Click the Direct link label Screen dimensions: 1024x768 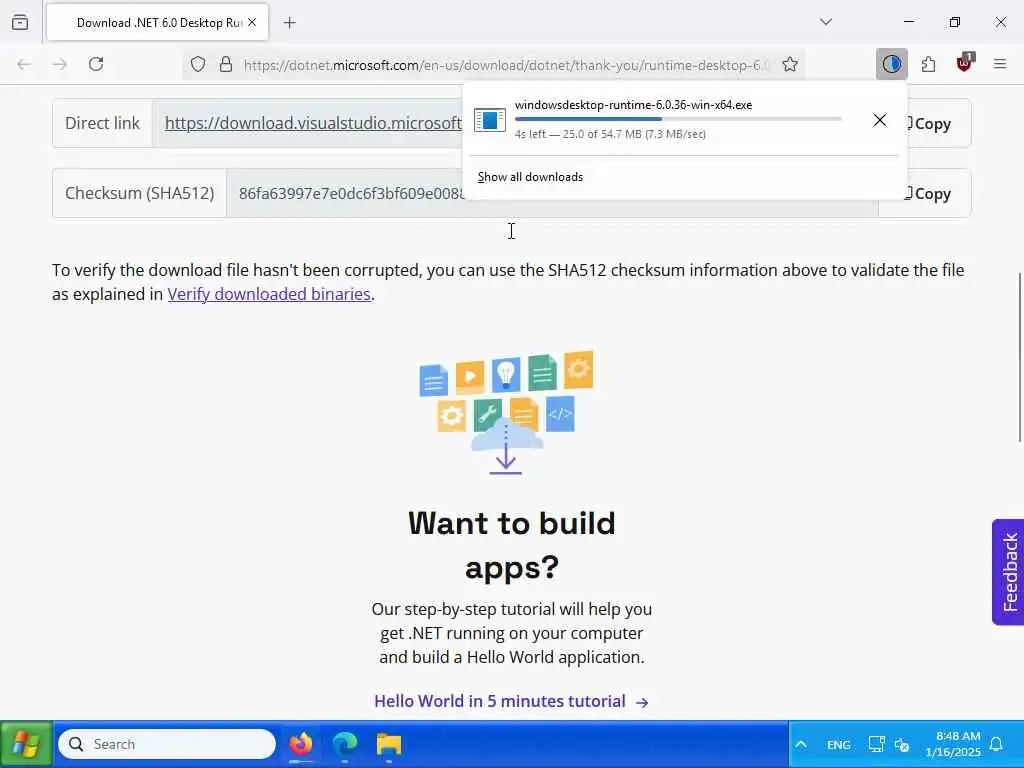pos(103,123)
